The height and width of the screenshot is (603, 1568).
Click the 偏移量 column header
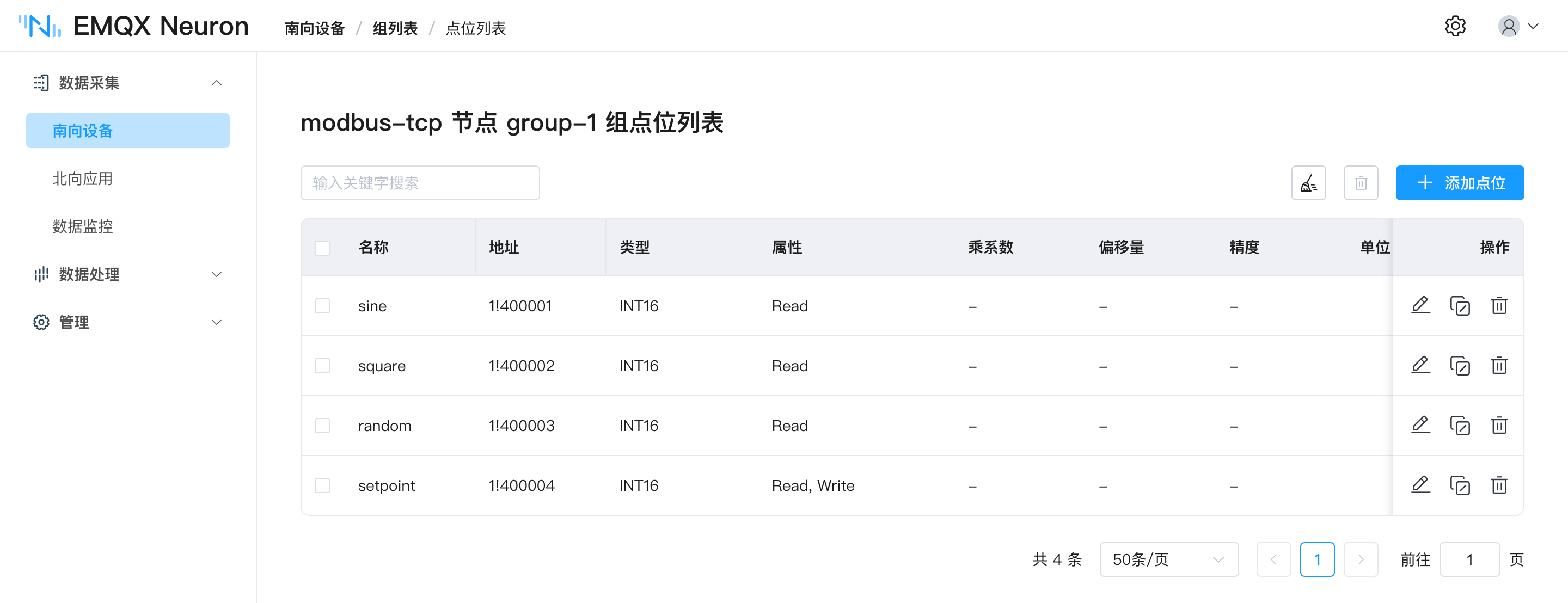click(x=1121, y=248)
